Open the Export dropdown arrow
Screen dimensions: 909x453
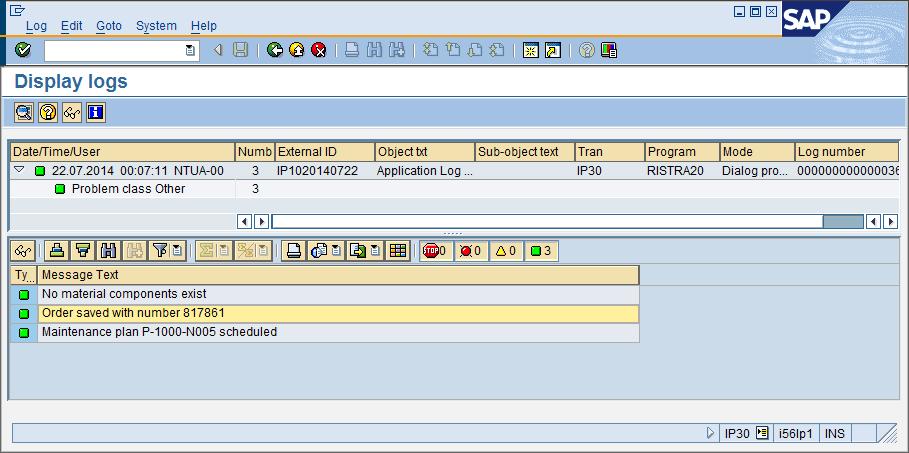pos(374,251)
